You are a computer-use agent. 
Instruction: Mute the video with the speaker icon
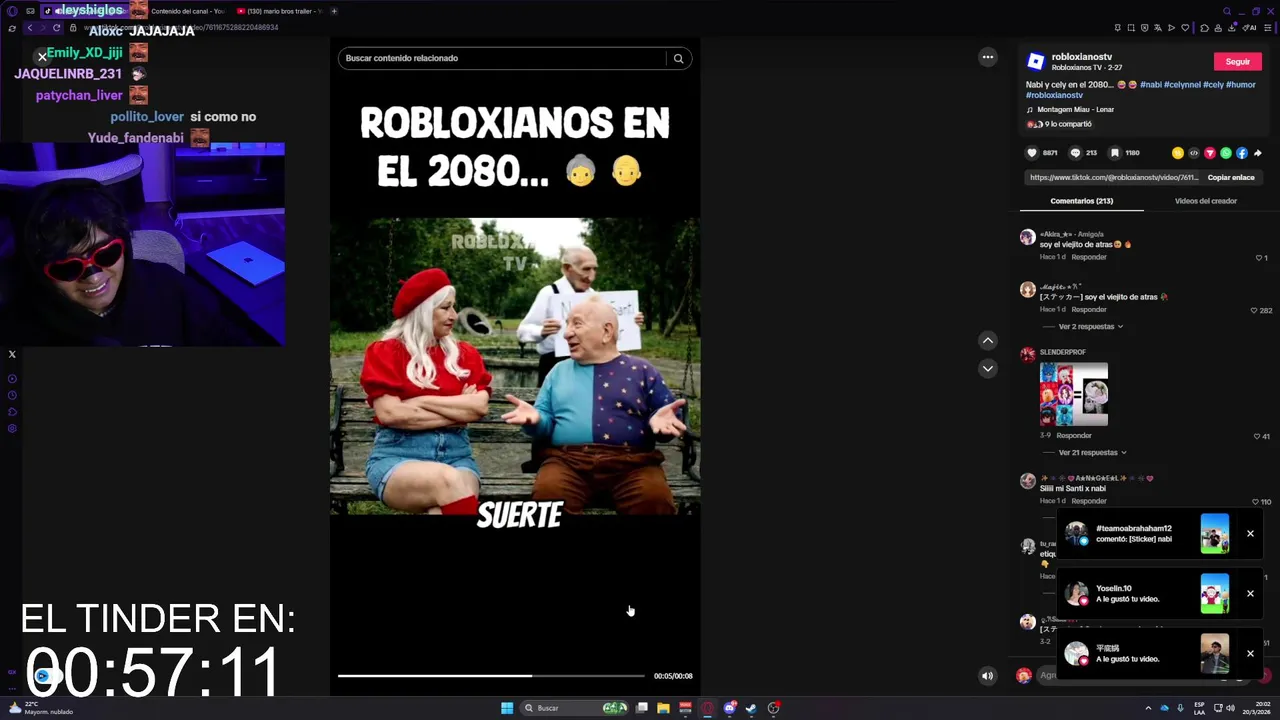click(987, 676)
